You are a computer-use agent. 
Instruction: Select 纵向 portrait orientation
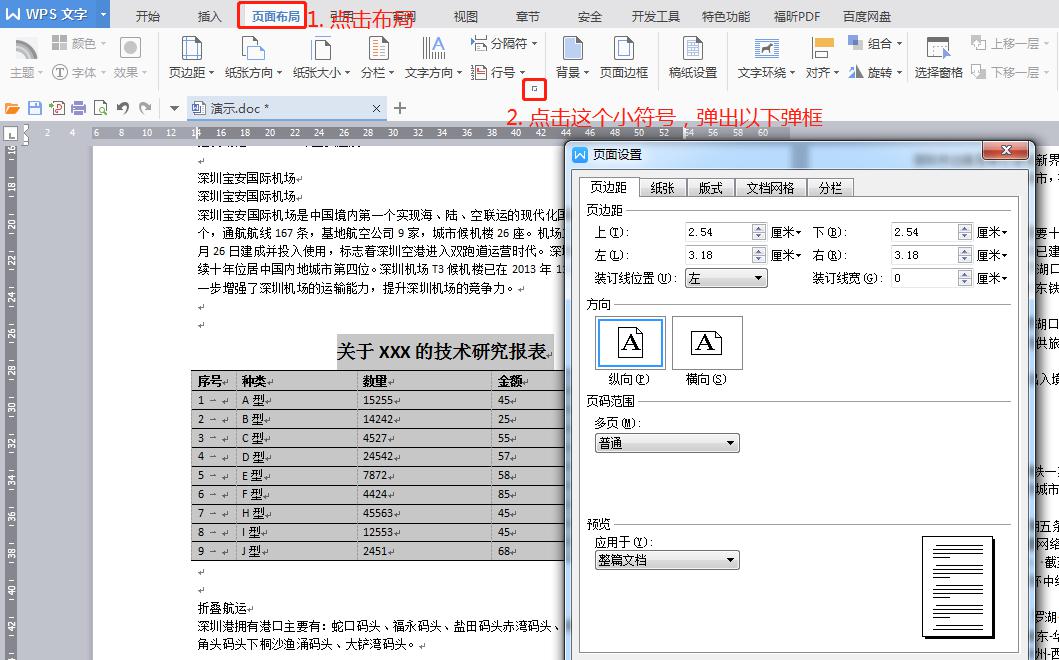coord(630,343)
